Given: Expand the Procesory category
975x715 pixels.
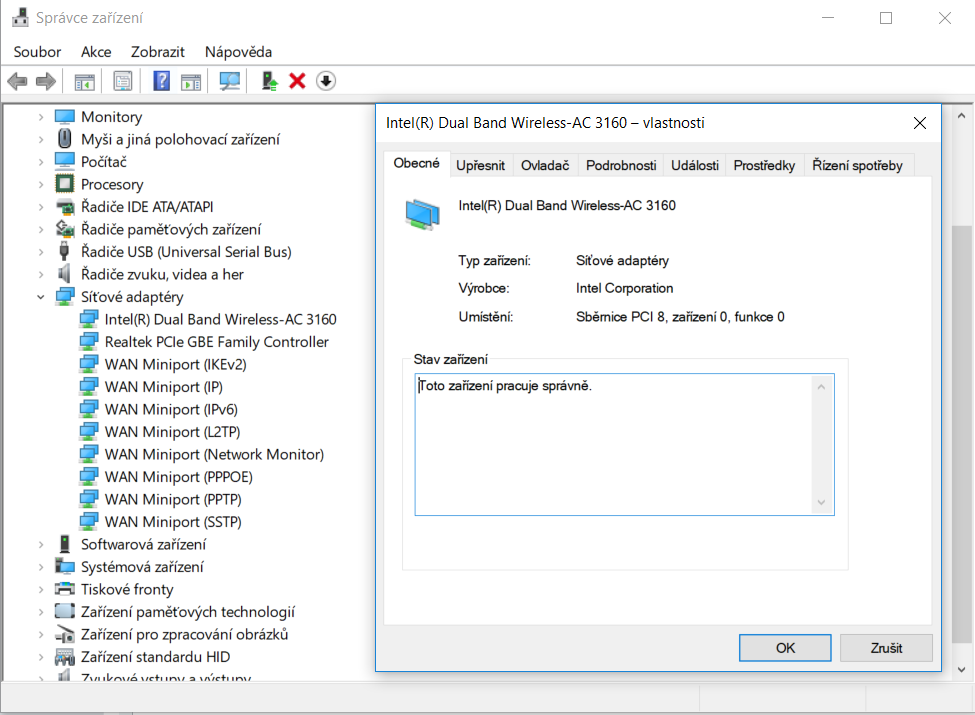Looking at the screenshot, I should pos(41,184).
